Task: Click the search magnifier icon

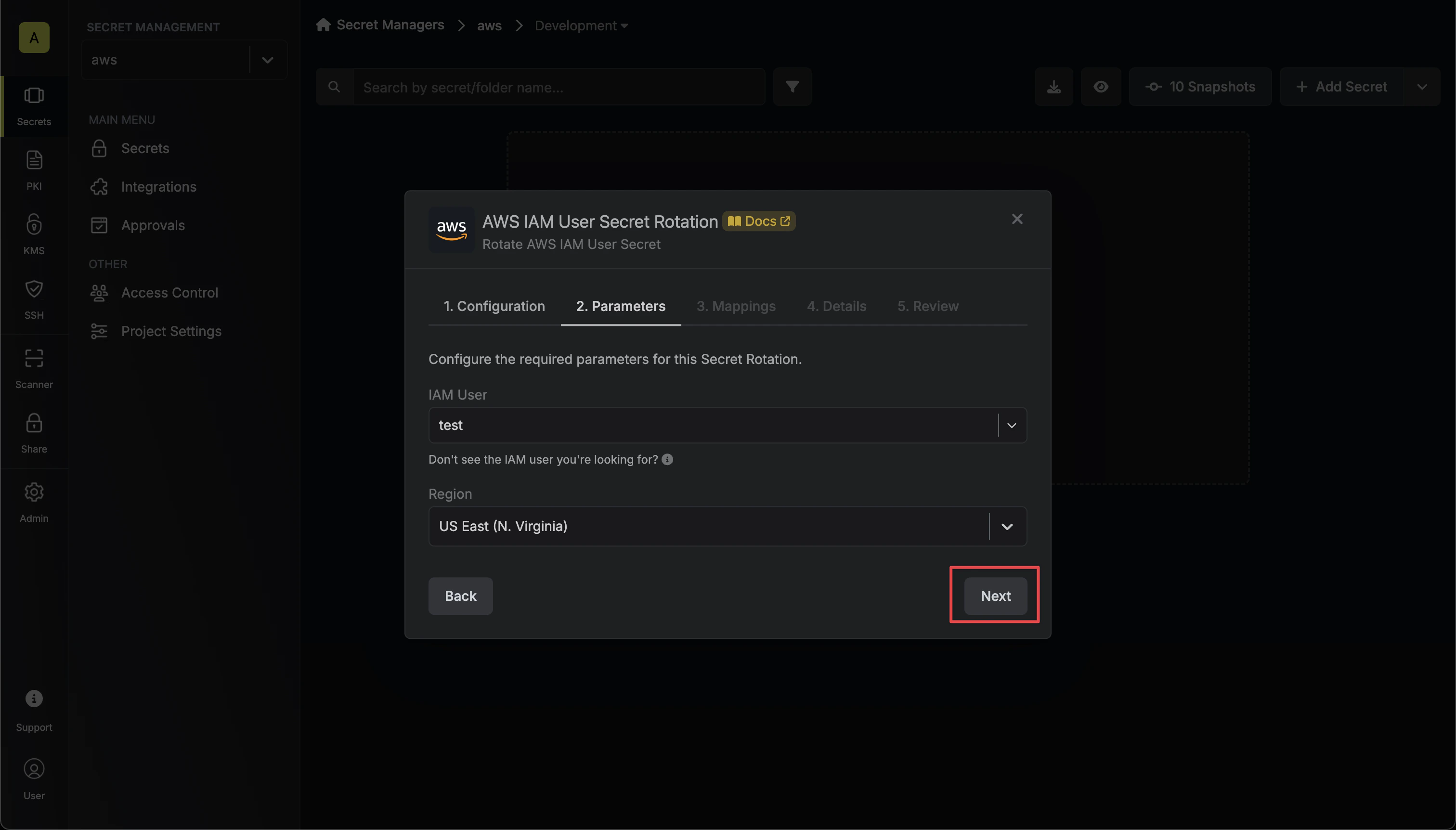Action: (x=334, y=87)
